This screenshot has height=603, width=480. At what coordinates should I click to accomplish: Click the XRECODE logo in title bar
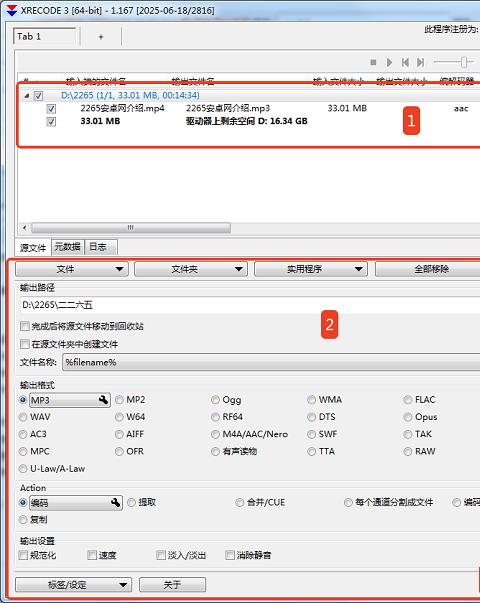[x=12, y=10]
